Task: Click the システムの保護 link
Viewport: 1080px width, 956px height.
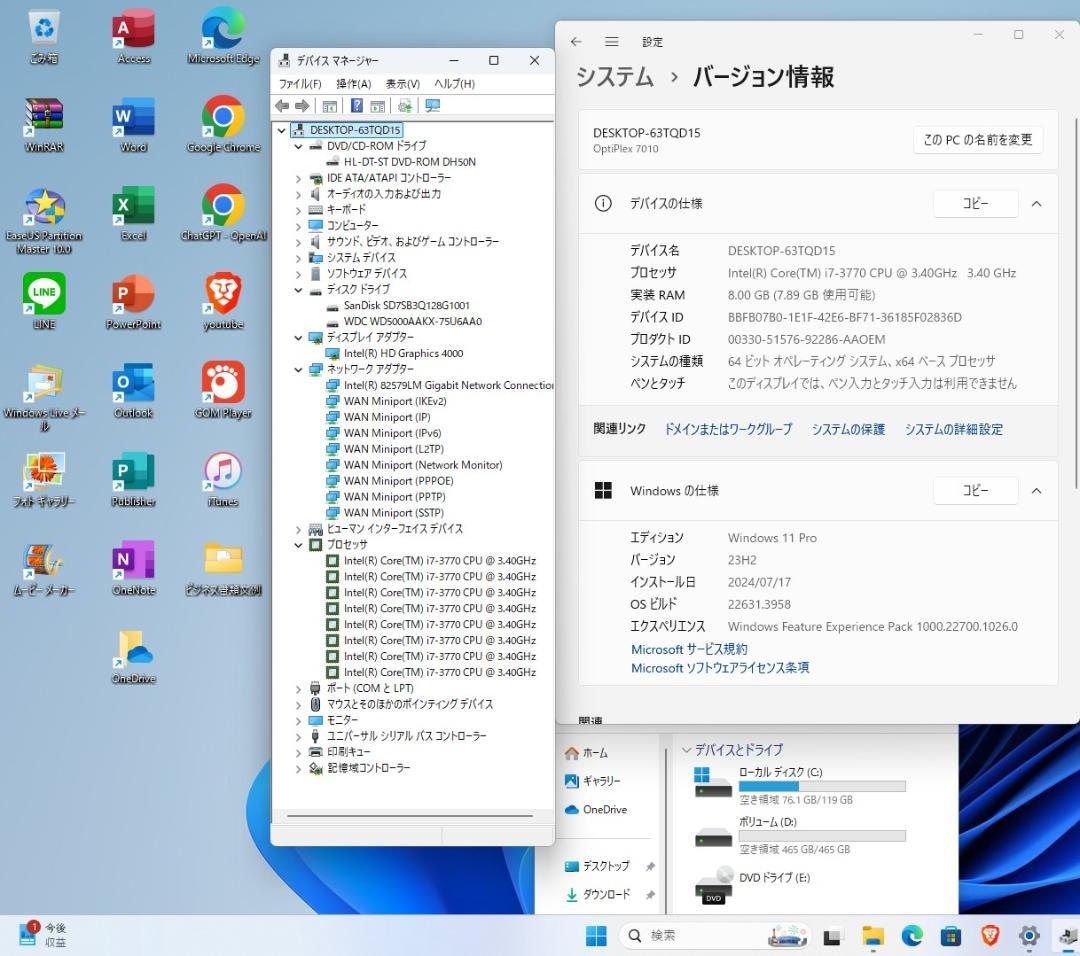Action: [x=847, y=428]
